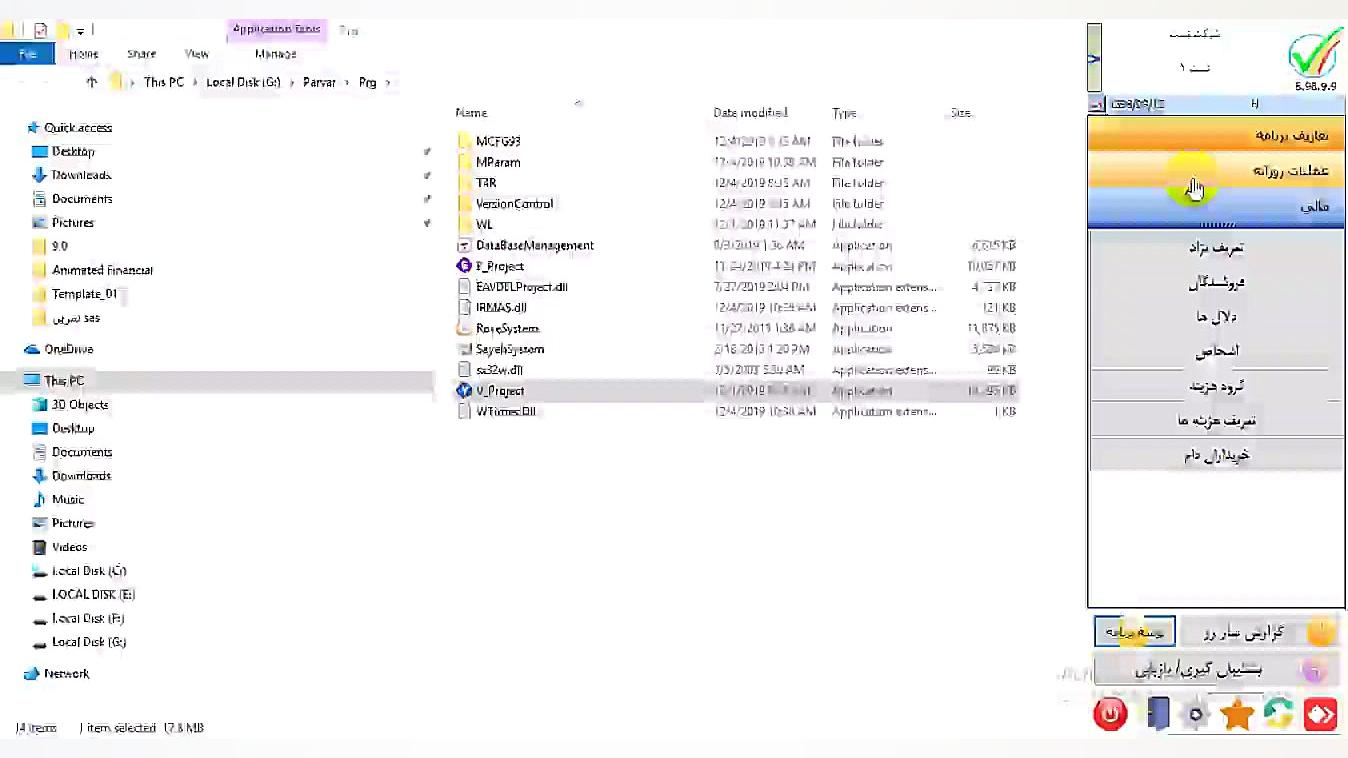Viewport: 1348px width, 758px height.
Task: Click the RoseSystem application icon
Action: click(x=464, y=328)
